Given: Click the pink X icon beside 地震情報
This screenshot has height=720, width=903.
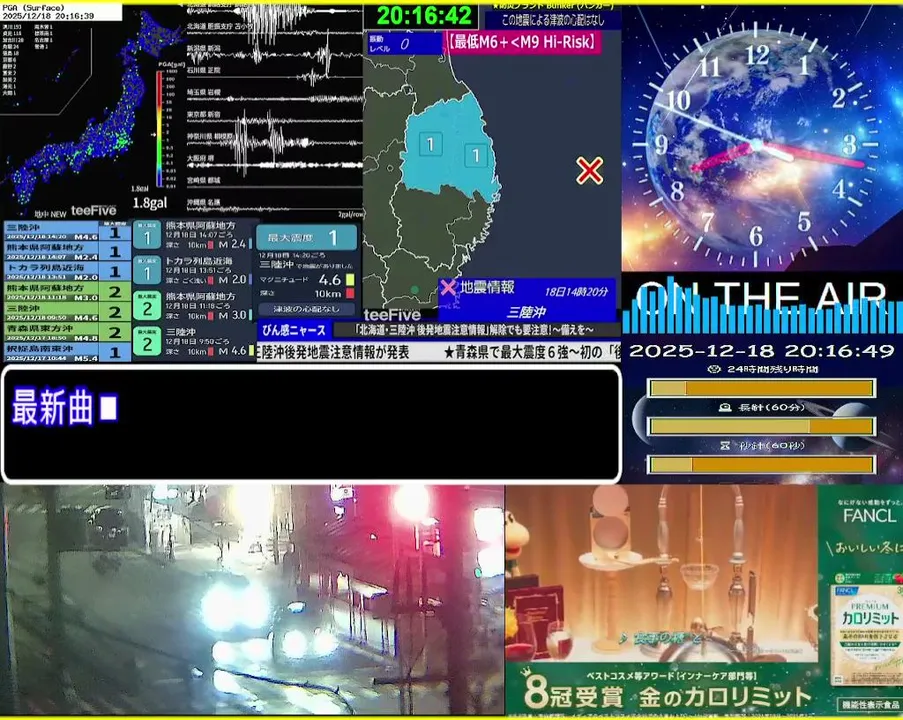Looking at the screenshot, I should [448, 287].
